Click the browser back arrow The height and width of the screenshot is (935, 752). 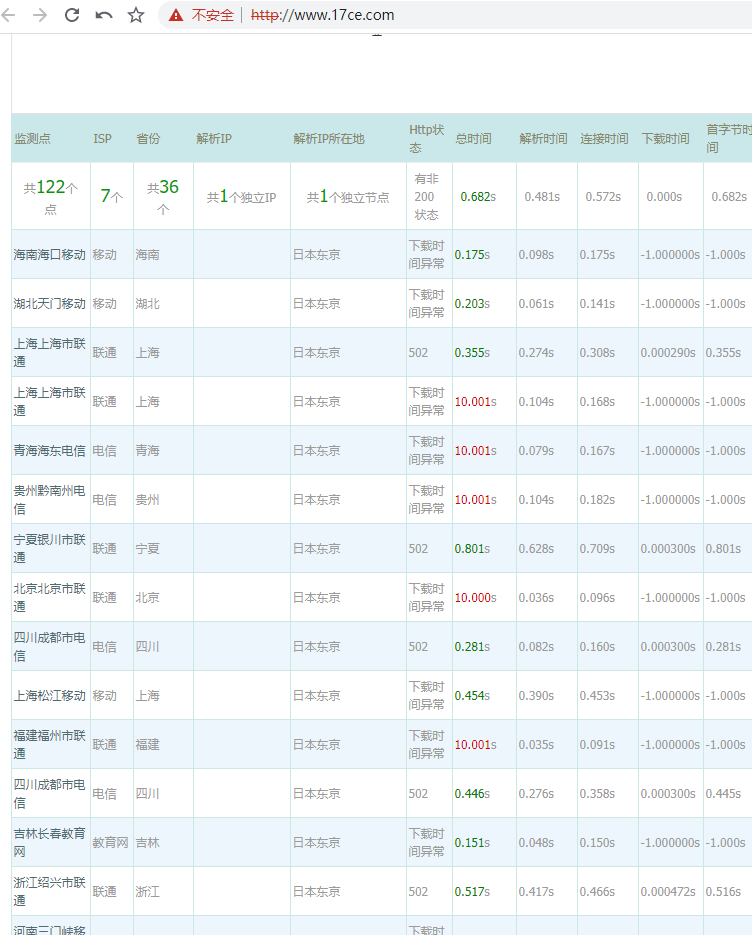point(9,15)
